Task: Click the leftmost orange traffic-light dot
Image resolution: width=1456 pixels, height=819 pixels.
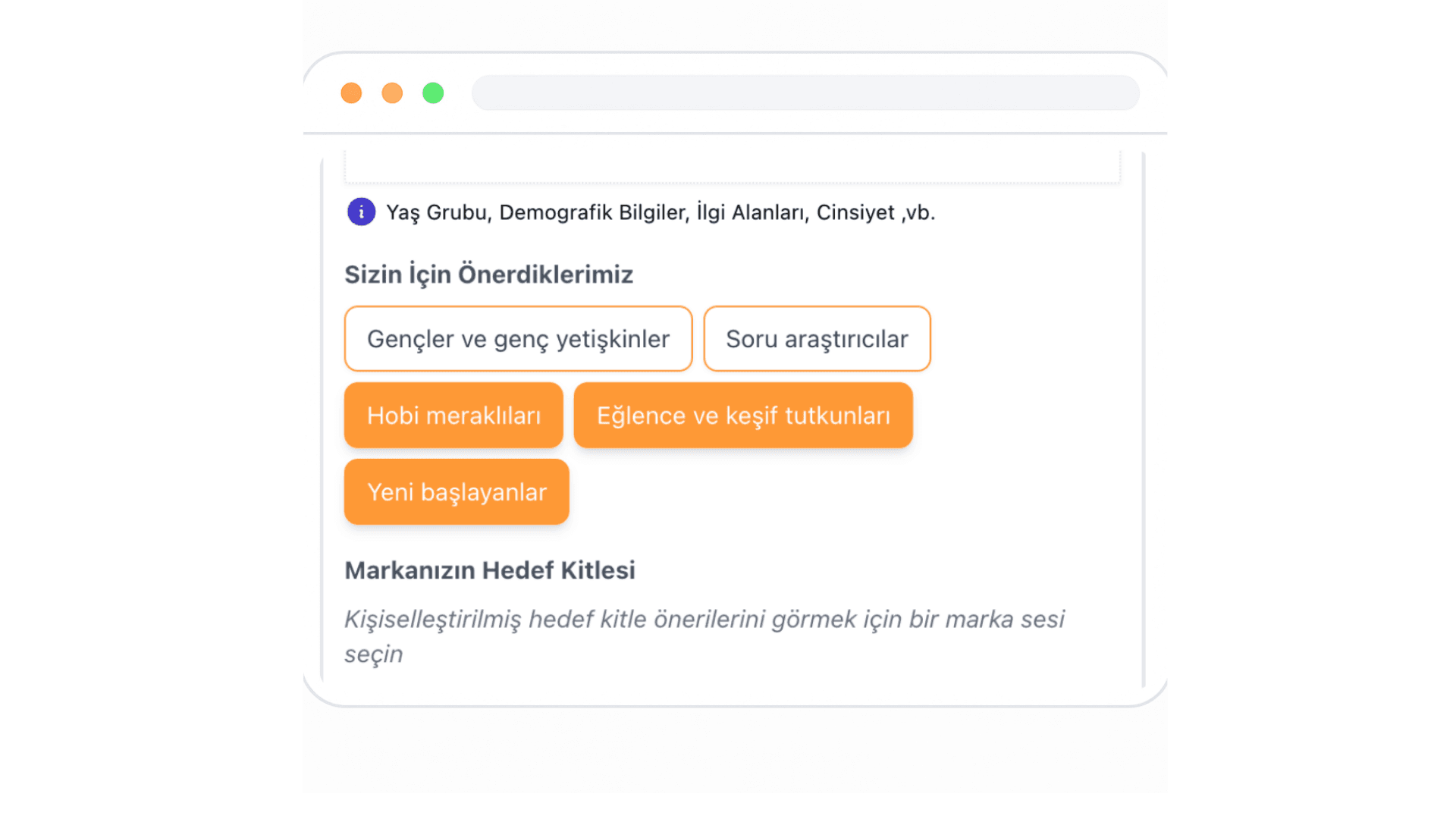Action: (x=351, y=92)
